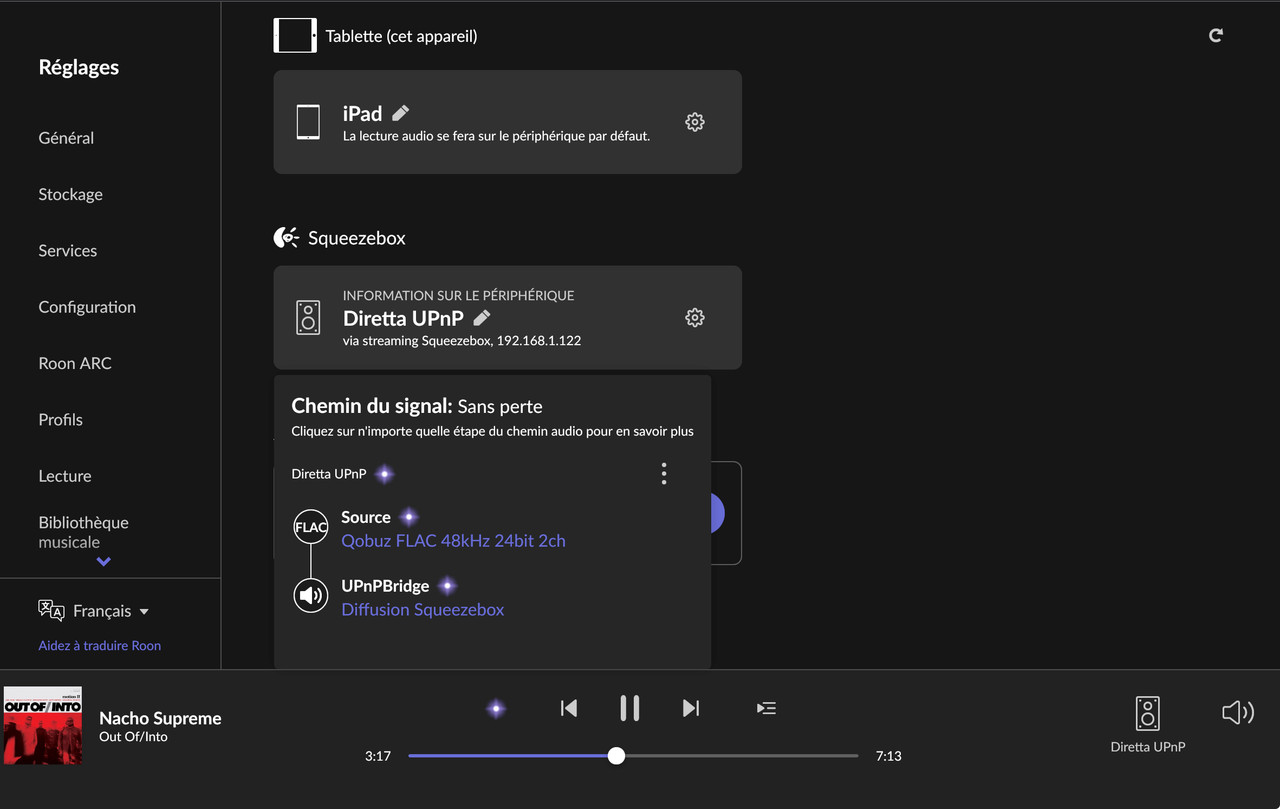Screen dimensions: 1280x809
Task: Open volume control speaker icon
Action: (1238, 712)
